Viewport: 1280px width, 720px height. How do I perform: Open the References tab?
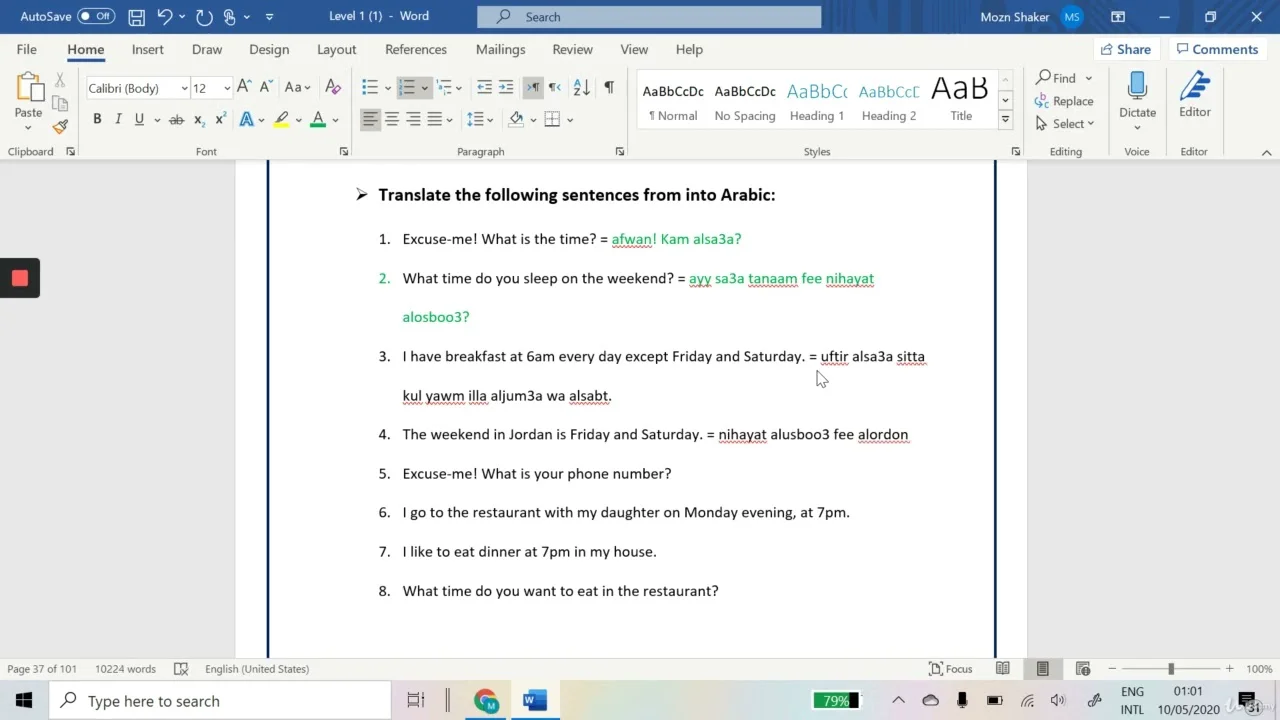[416, 49]
